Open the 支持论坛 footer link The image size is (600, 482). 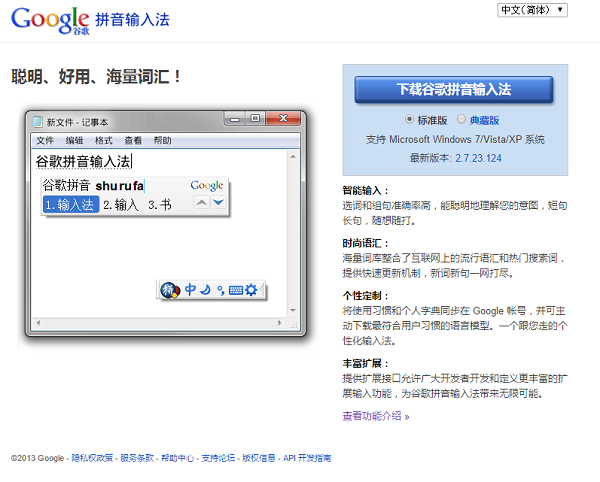pos(218,458)
